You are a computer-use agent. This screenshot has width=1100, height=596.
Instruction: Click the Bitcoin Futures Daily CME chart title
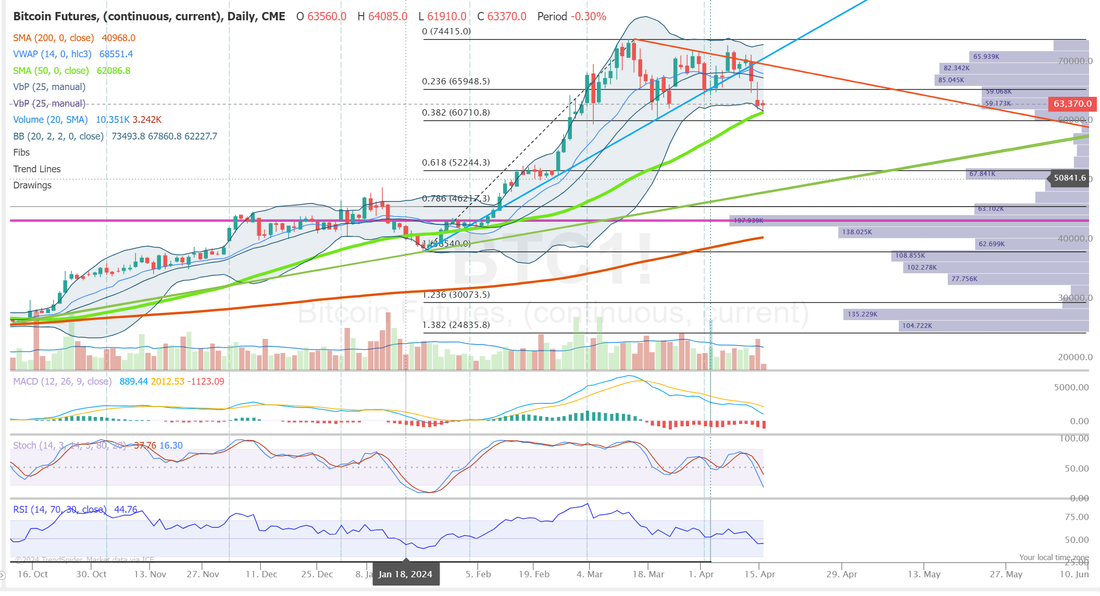click(x=149, y=16)
